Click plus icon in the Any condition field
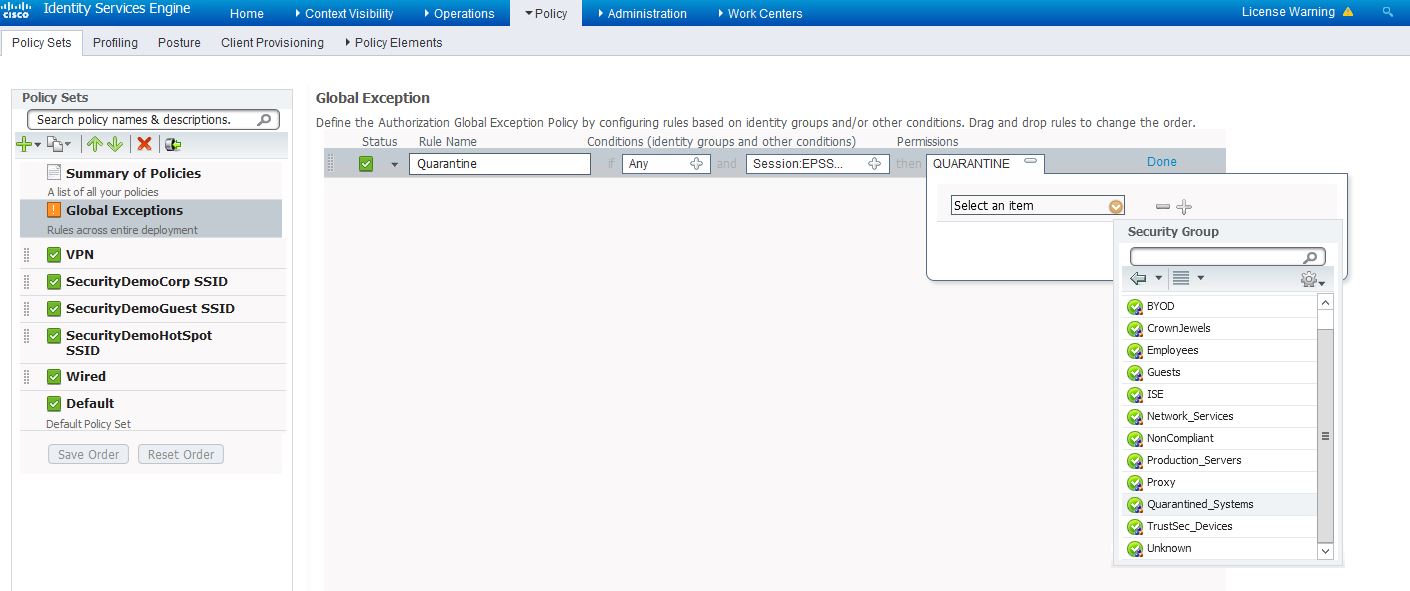 (697, 164)
